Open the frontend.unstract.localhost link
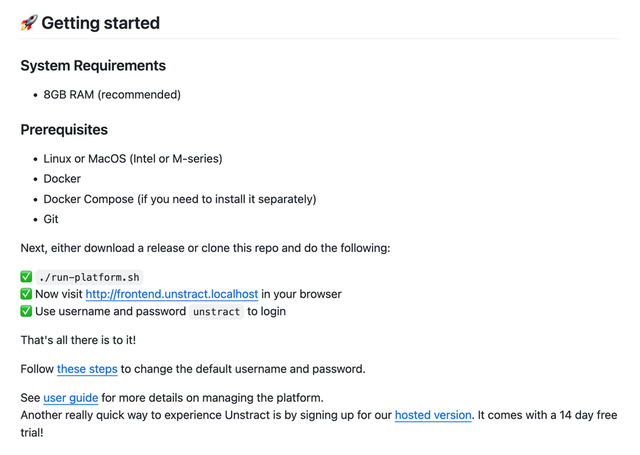The width and height of the screenshot is (640, 455). click(x=171, y=294)
